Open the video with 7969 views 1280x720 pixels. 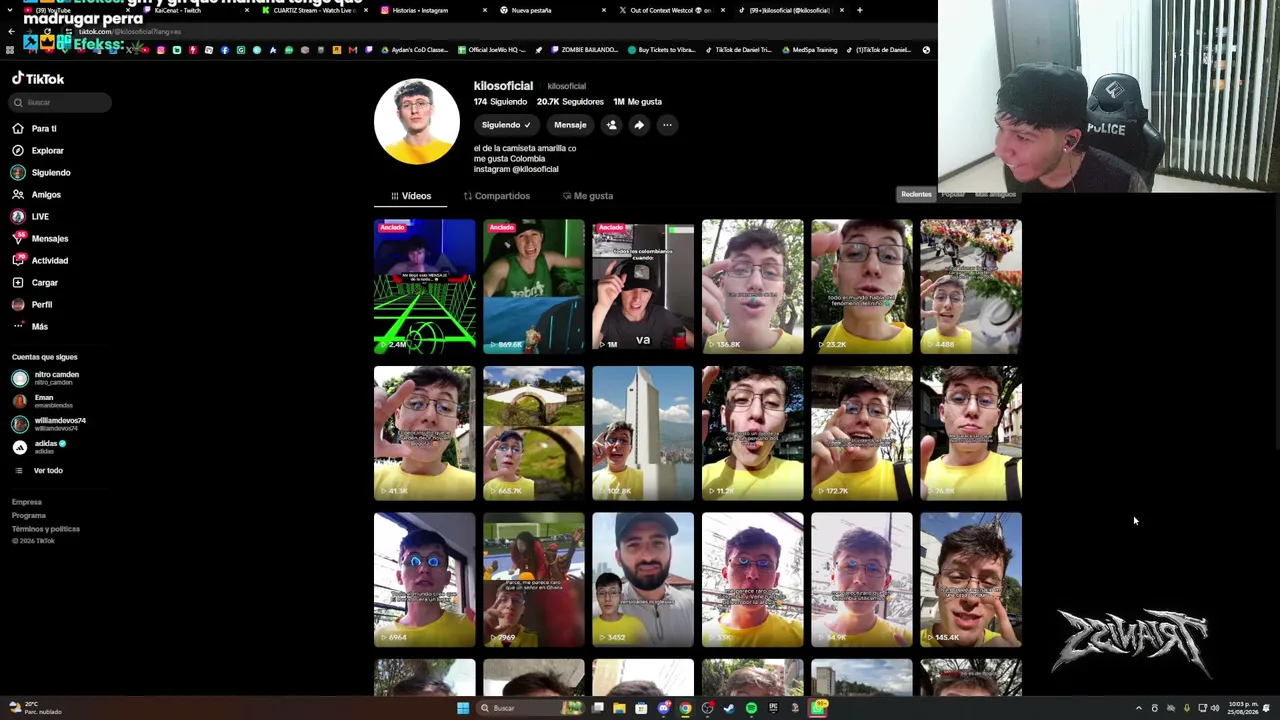pos(534,580)
